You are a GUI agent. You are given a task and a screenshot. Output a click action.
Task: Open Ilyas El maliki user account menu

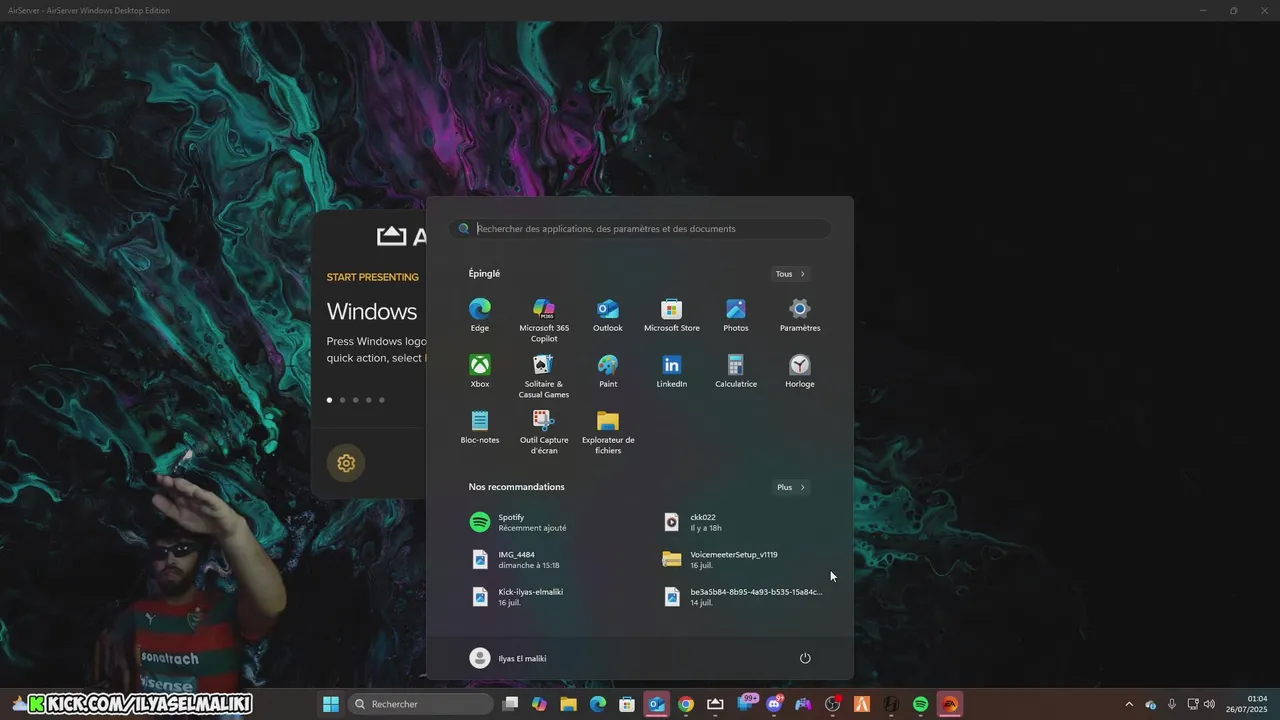pos(508,658)
